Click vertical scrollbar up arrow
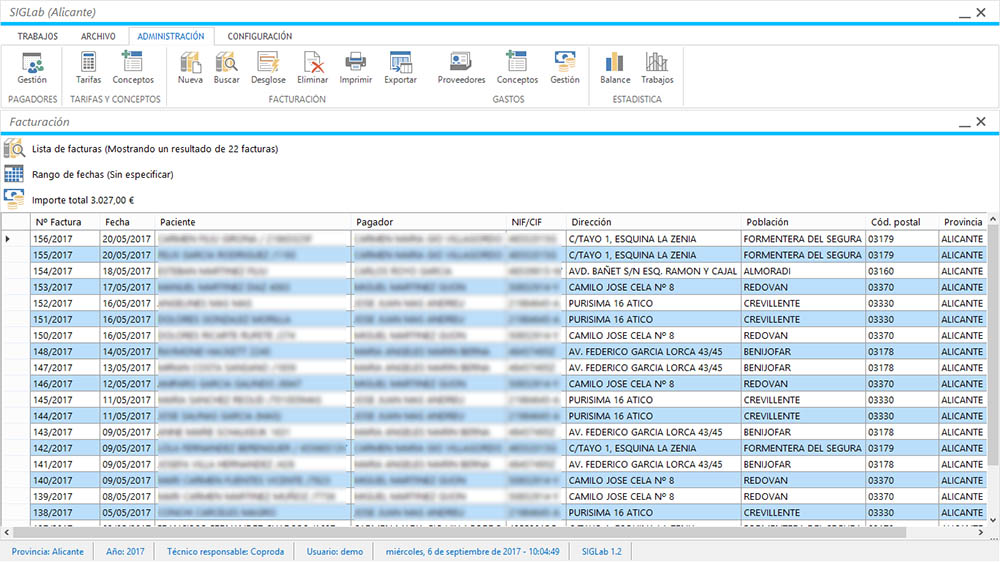Viewport: 1000px width, 562px height. point(992,219)
